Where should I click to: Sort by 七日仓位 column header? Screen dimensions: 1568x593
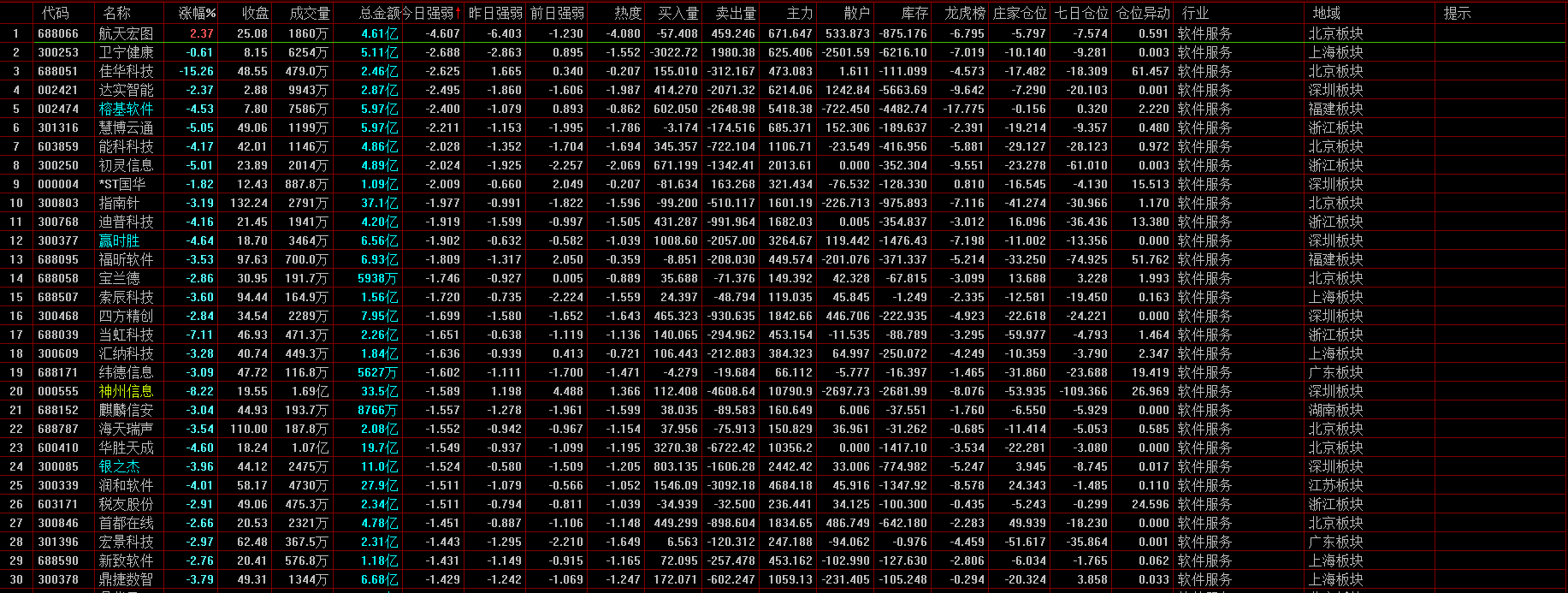coord(1081,13)
